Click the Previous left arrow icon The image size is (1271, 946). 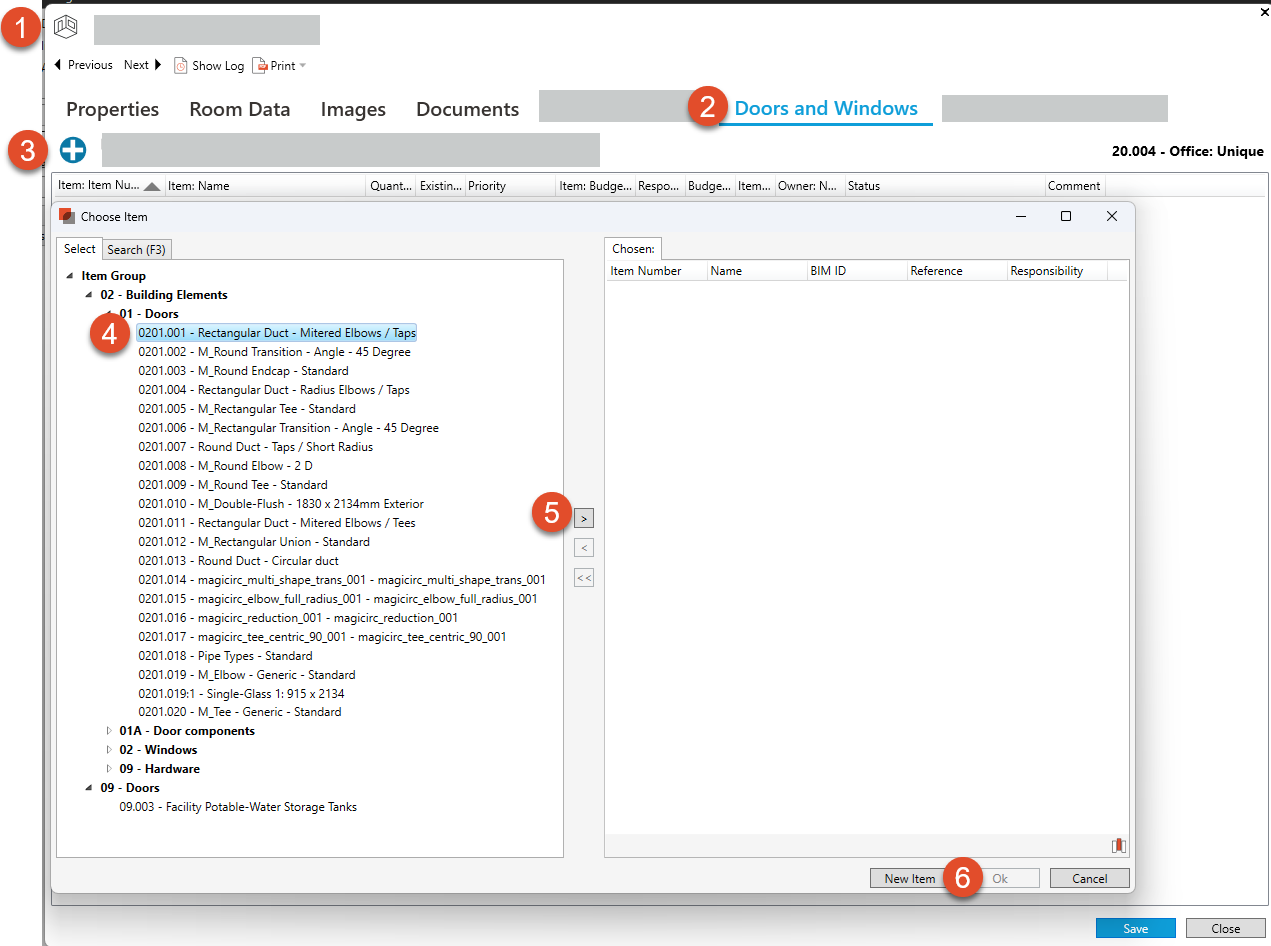(x=58, y=65)
